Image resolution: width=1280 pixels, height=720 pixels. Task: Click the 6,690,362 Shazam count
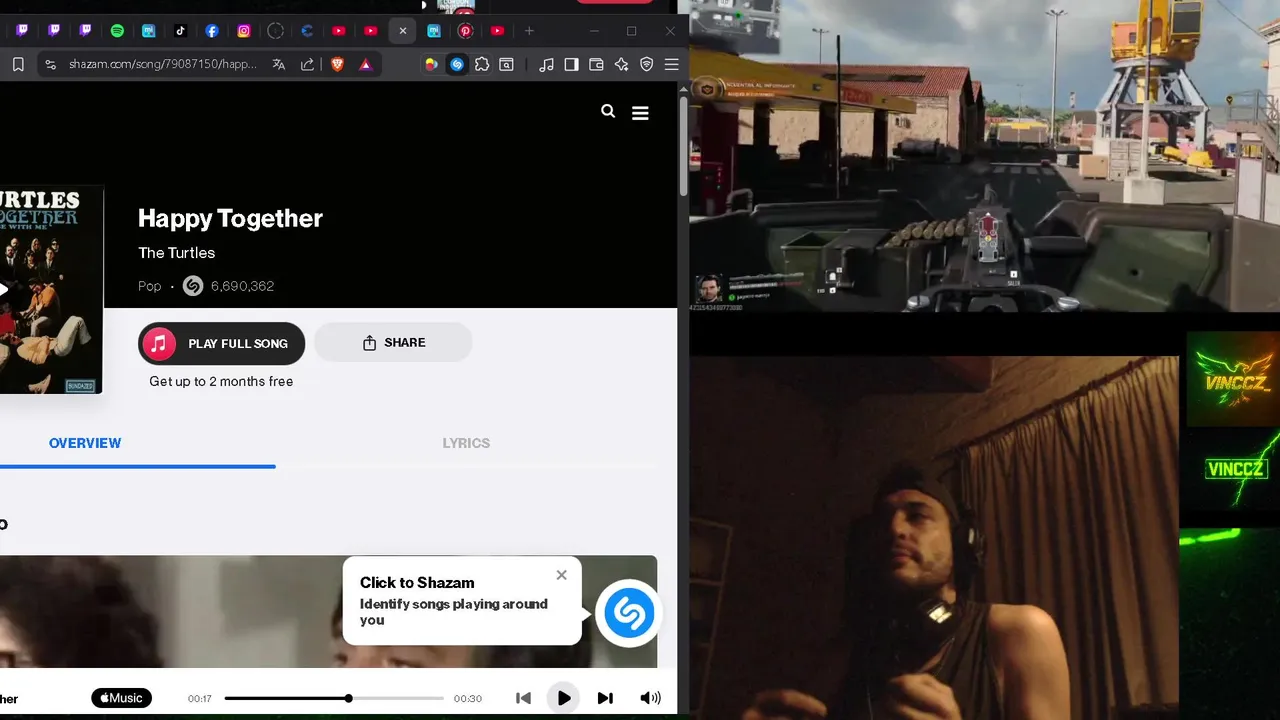[242, 286]
